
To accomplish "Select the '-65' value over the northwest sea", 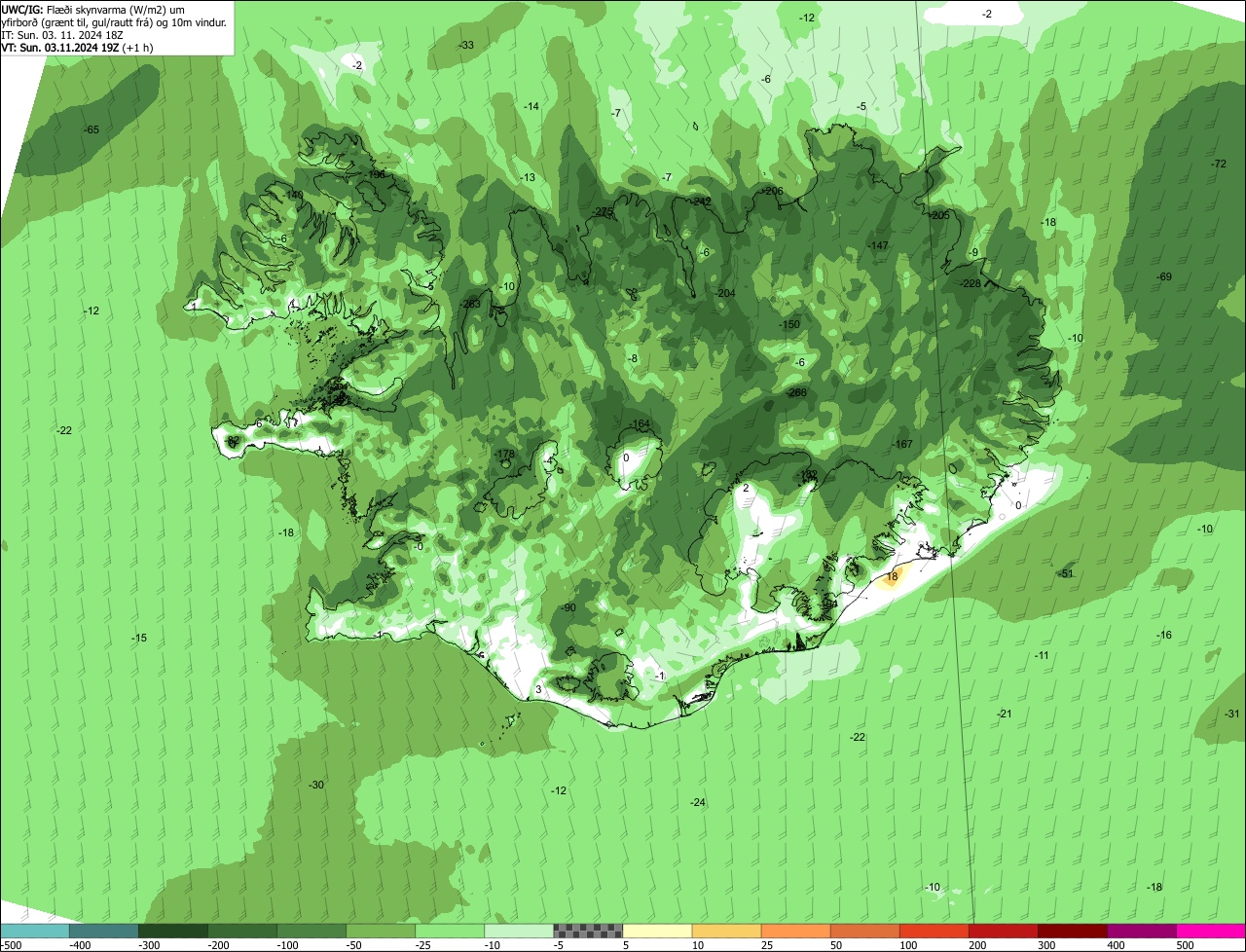I will point(91,129).
